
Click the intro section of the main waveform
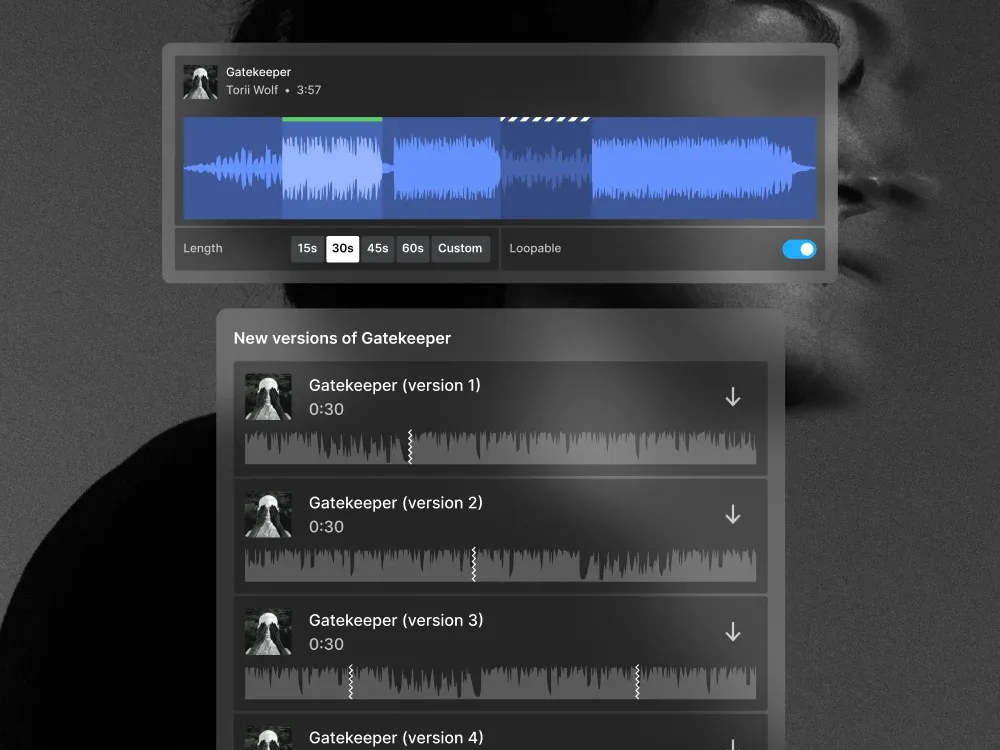coord(233,168)
